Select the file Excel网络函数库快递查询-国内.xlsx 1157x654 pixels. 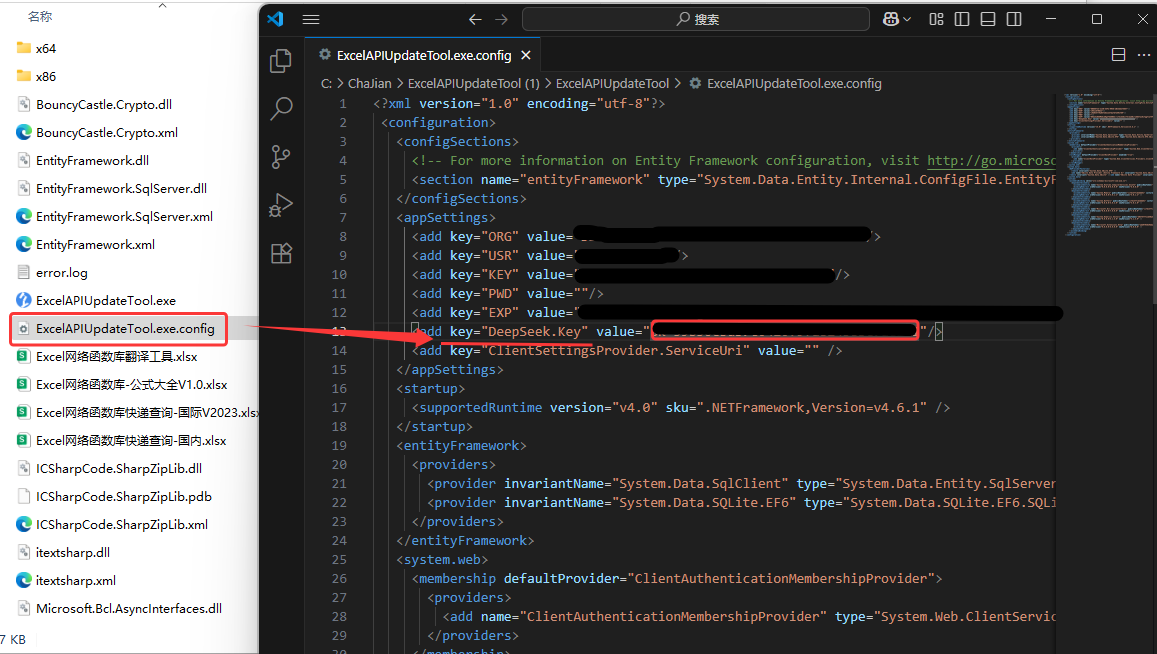point(131,441)
